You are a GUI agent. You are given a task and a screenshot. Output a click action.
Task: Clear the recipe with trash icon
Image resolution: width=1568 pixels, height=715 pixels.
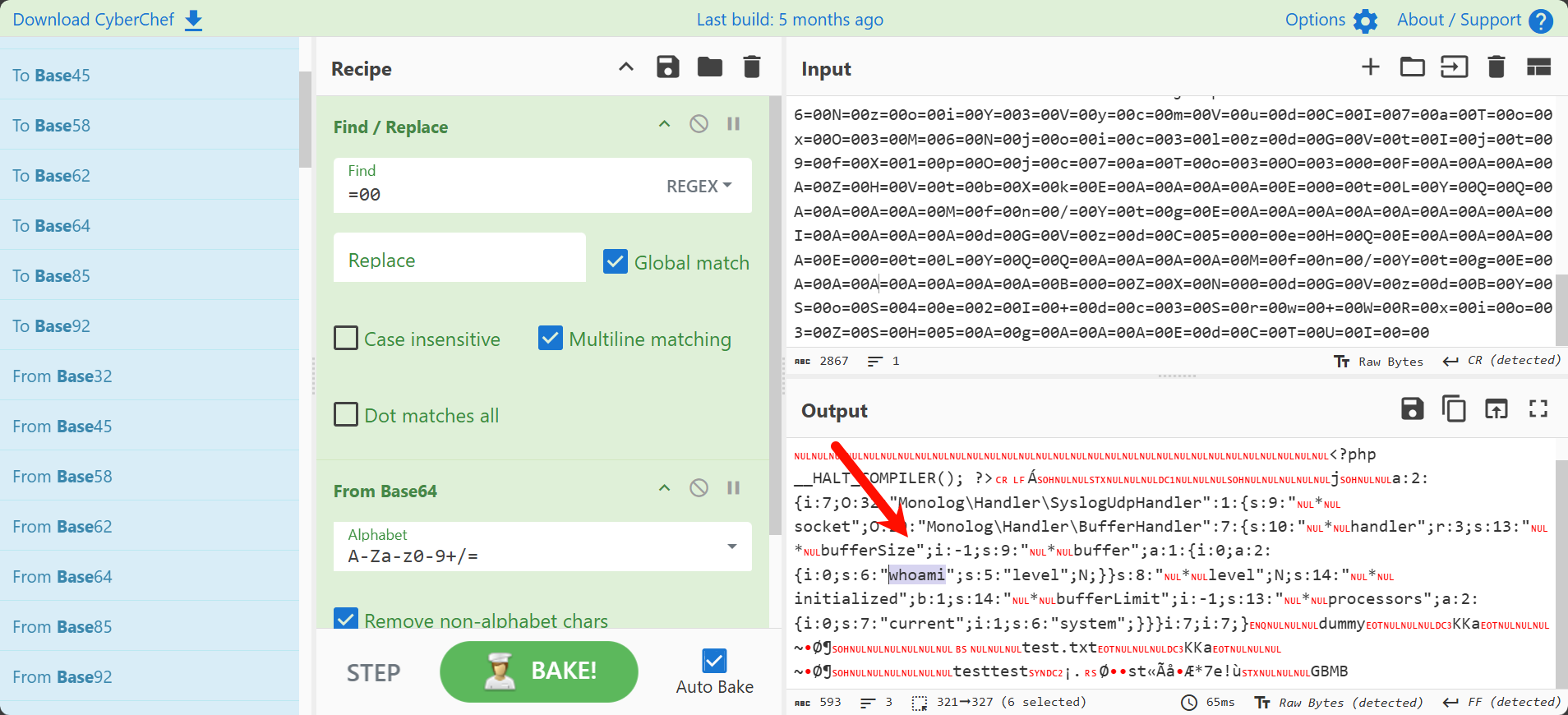click(751, 67)
